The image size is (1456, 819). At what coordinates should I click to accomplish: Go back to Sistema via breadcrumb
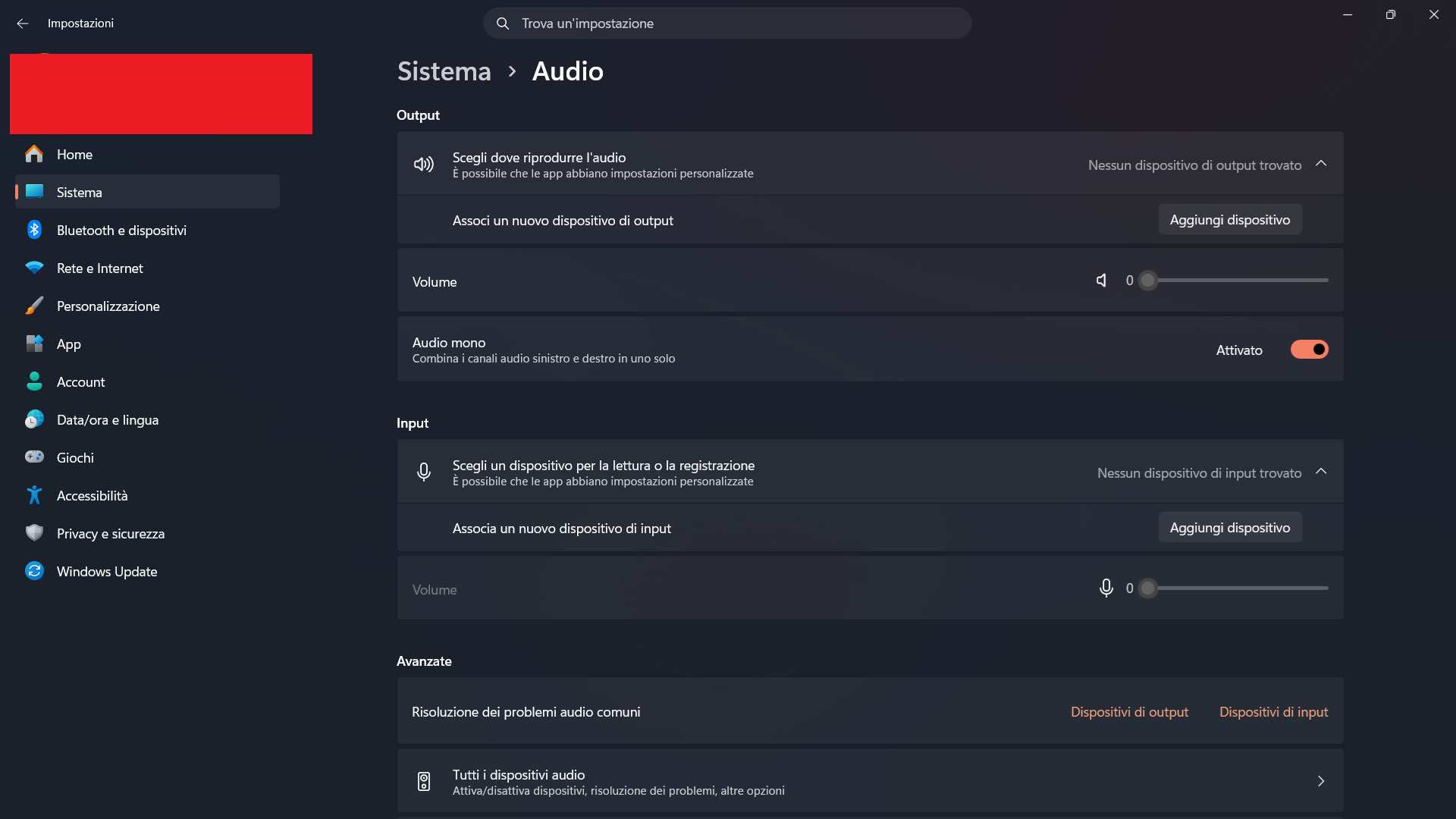[x=444, y=71]
